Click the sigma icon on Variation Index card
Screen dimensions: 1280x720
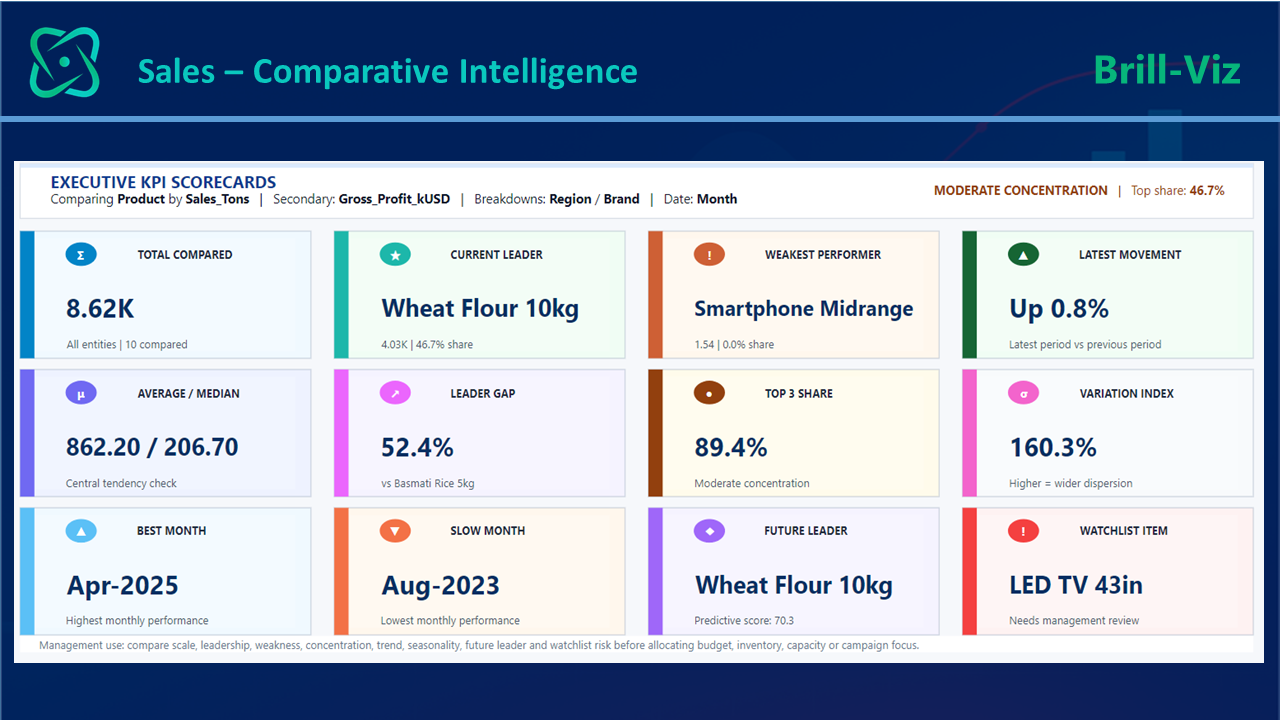point(1023,393)
